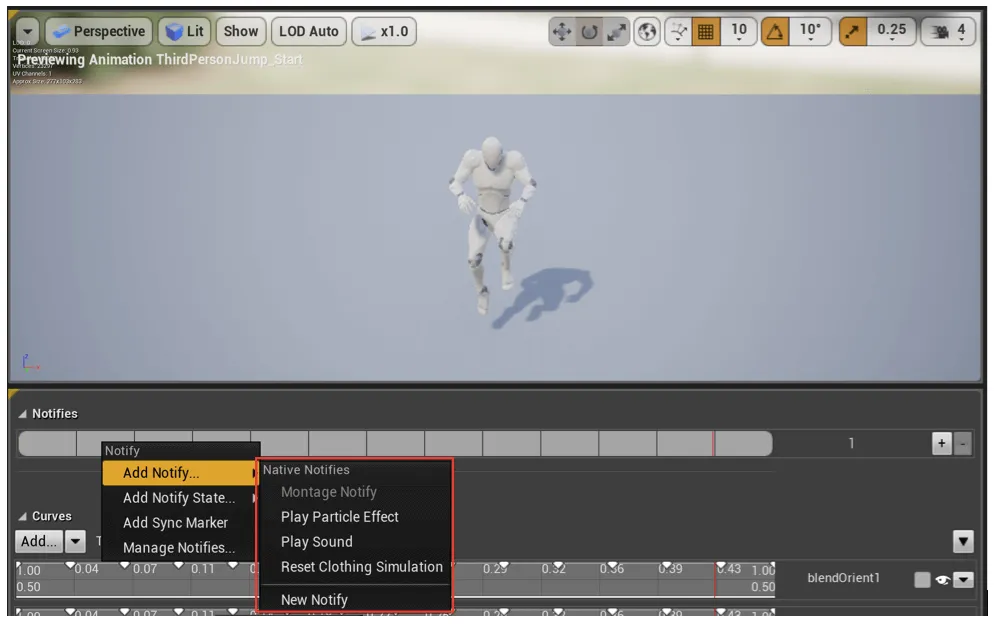
Task: Add a notify track with plus button
Action: coord(942,444)
